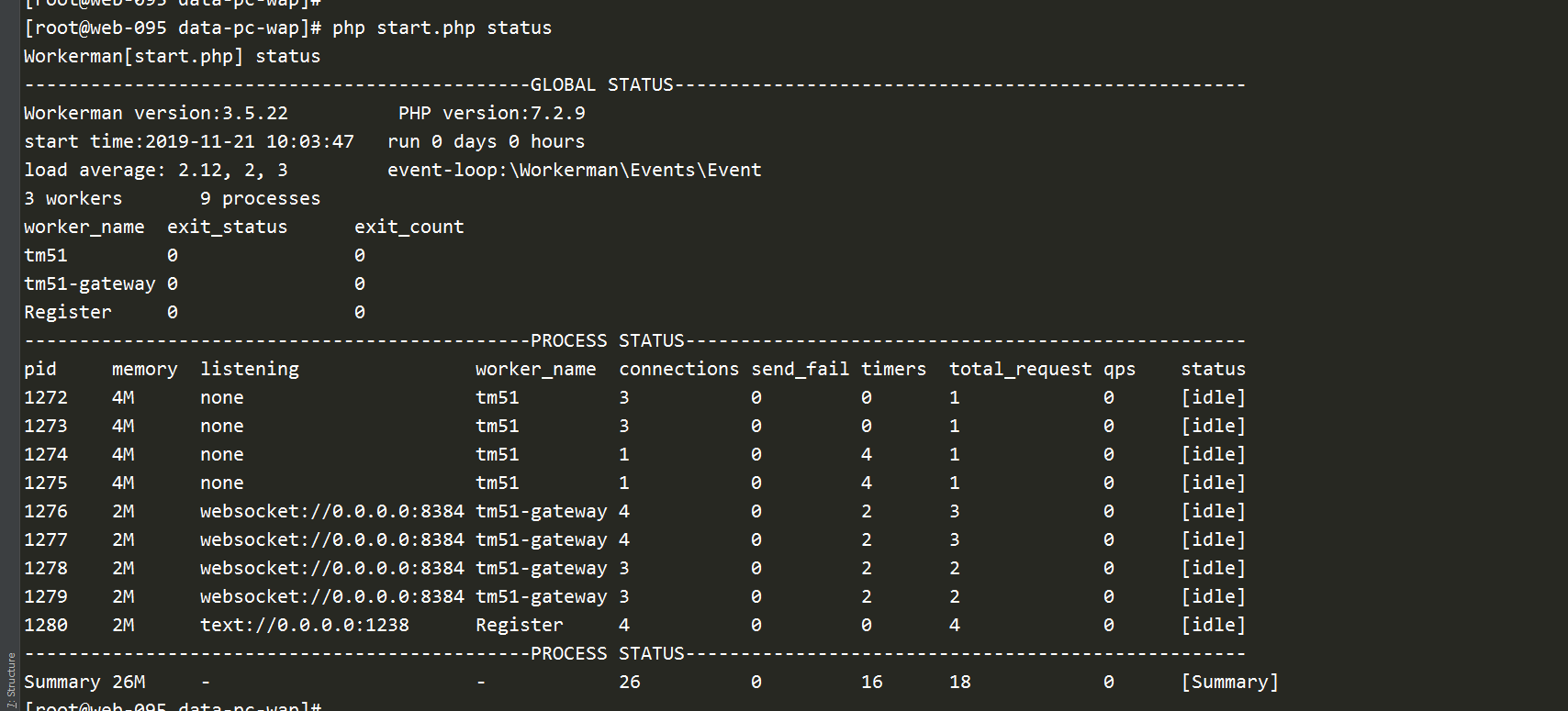The image size is (1568, 711).
Task: Click tm51-gateway in the pid 1277 row
Action: pos(541,539)
